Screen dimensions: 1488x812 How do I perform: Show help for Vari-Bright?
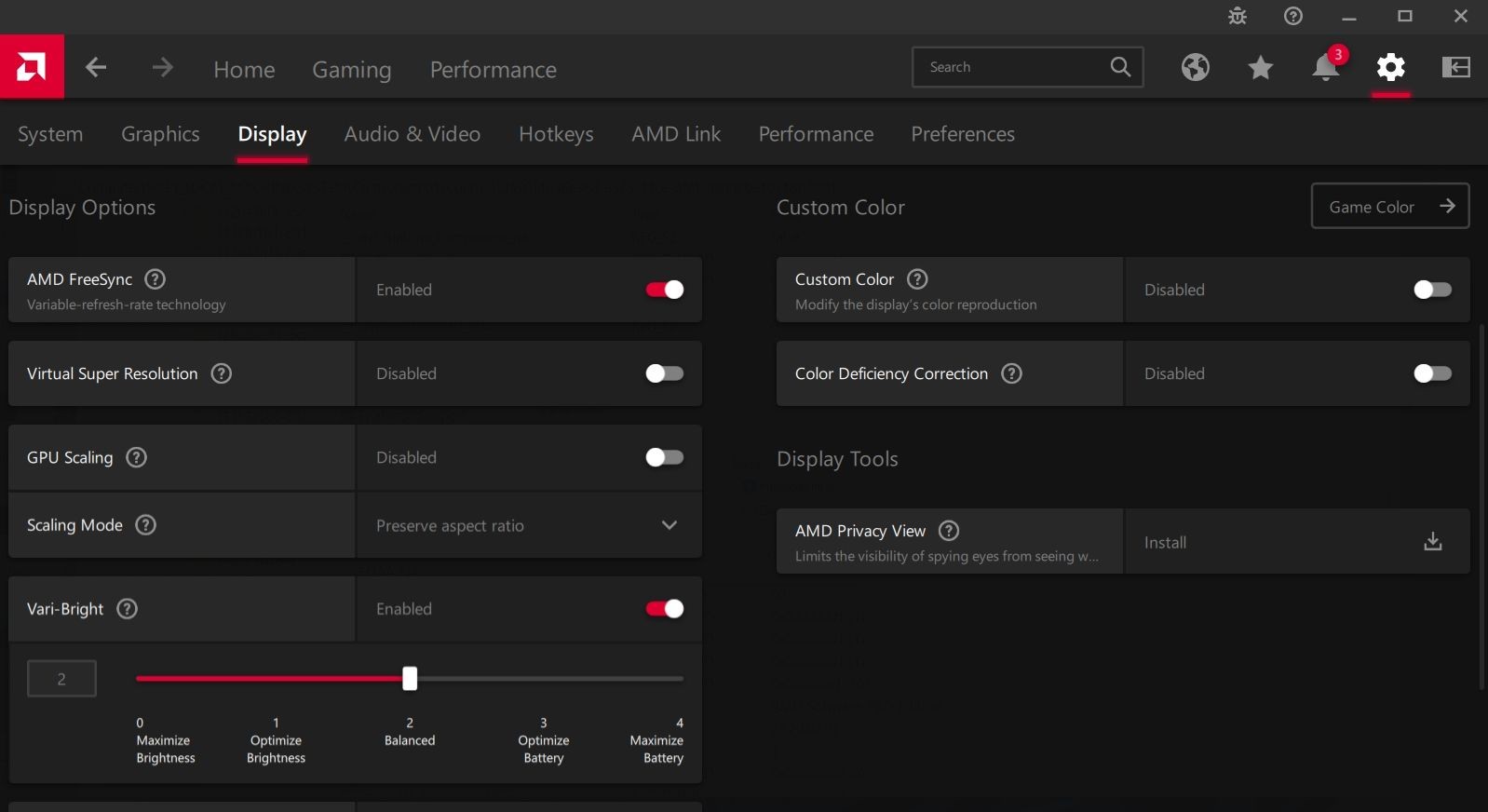127,609
